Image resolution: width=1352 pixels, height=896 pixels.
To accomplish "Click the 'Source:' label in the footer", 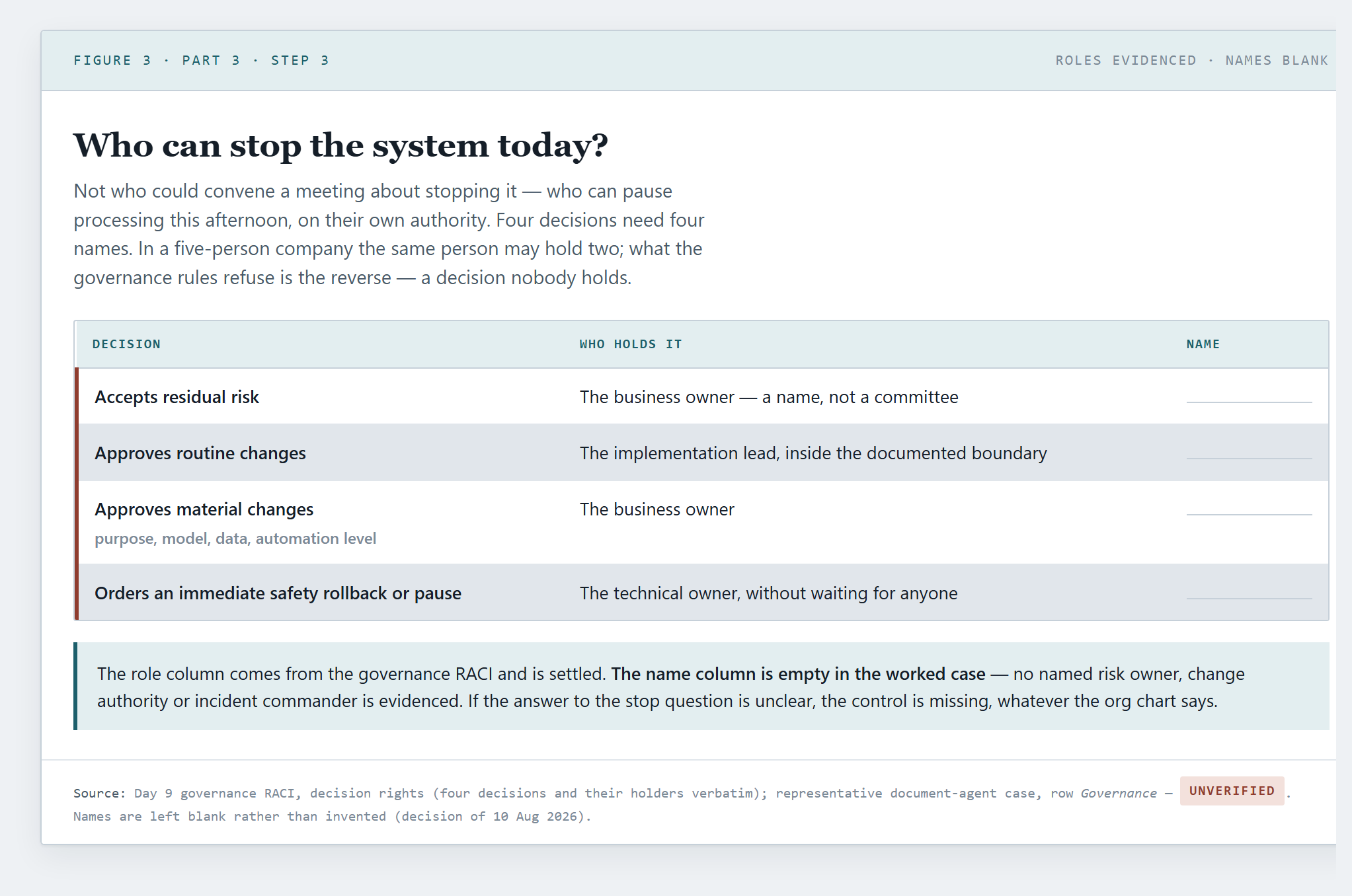I will (99, 793).
